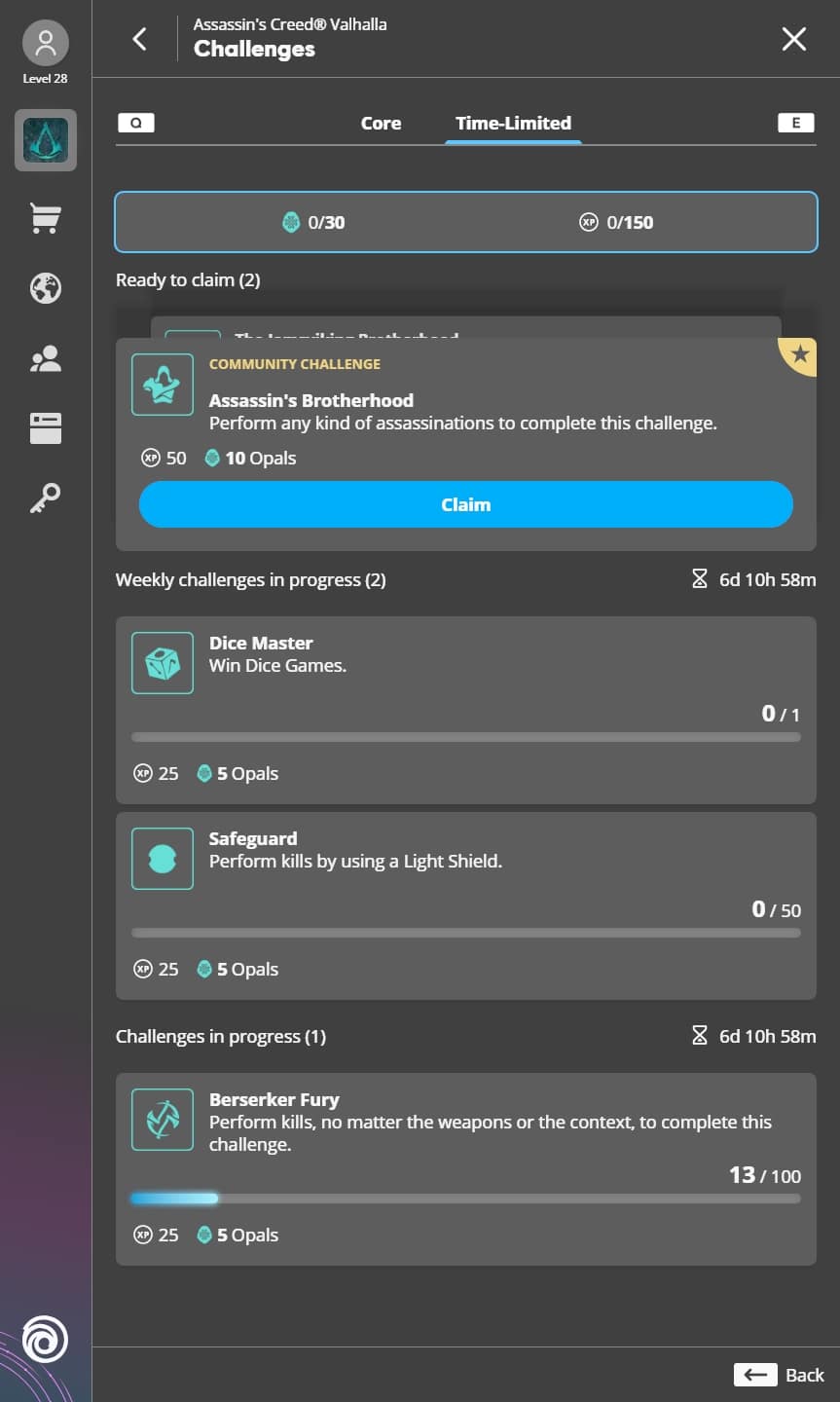
Task: Select the Time-Limited tab
Action: click(x=513, y=123)
